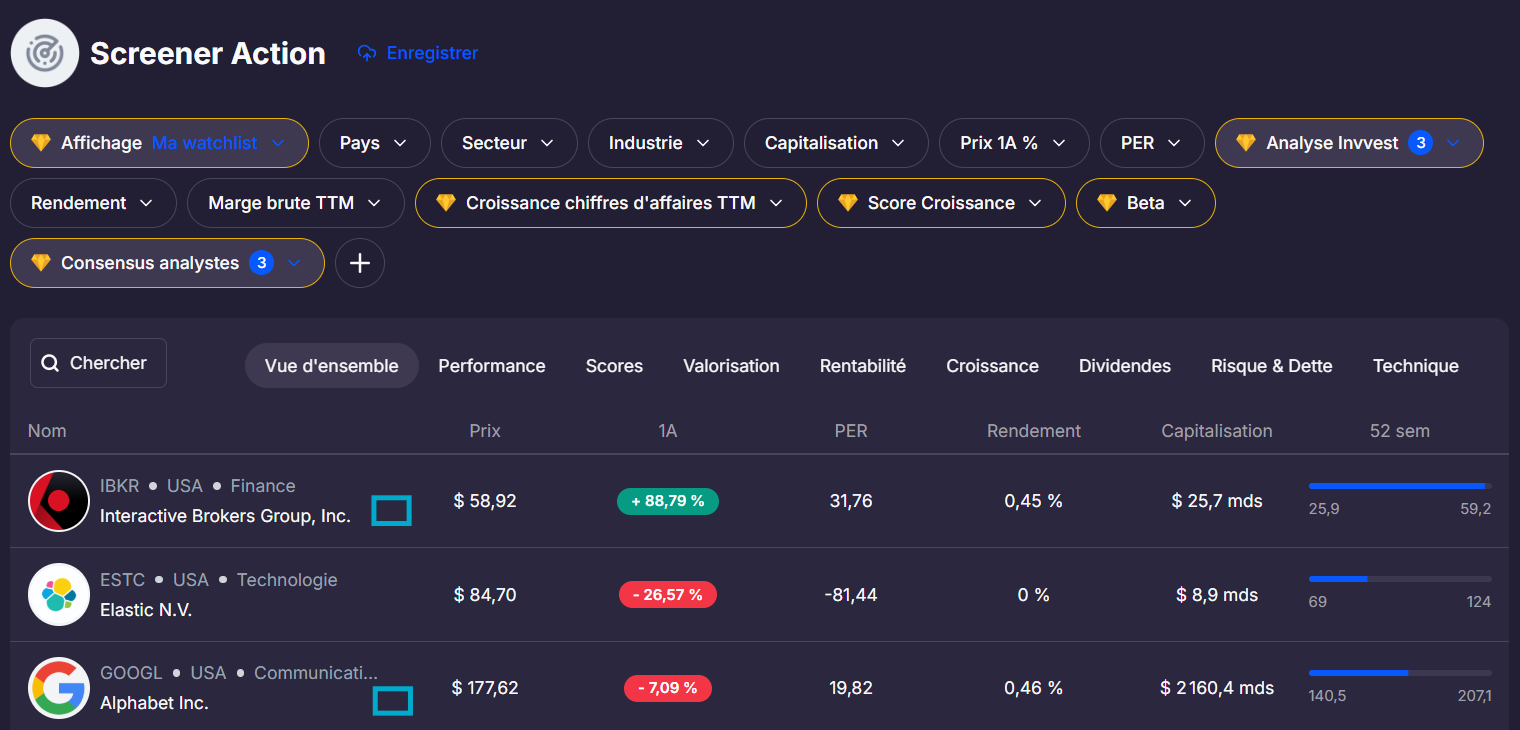Expand the Rendement filter dropdown

point(93,203)
